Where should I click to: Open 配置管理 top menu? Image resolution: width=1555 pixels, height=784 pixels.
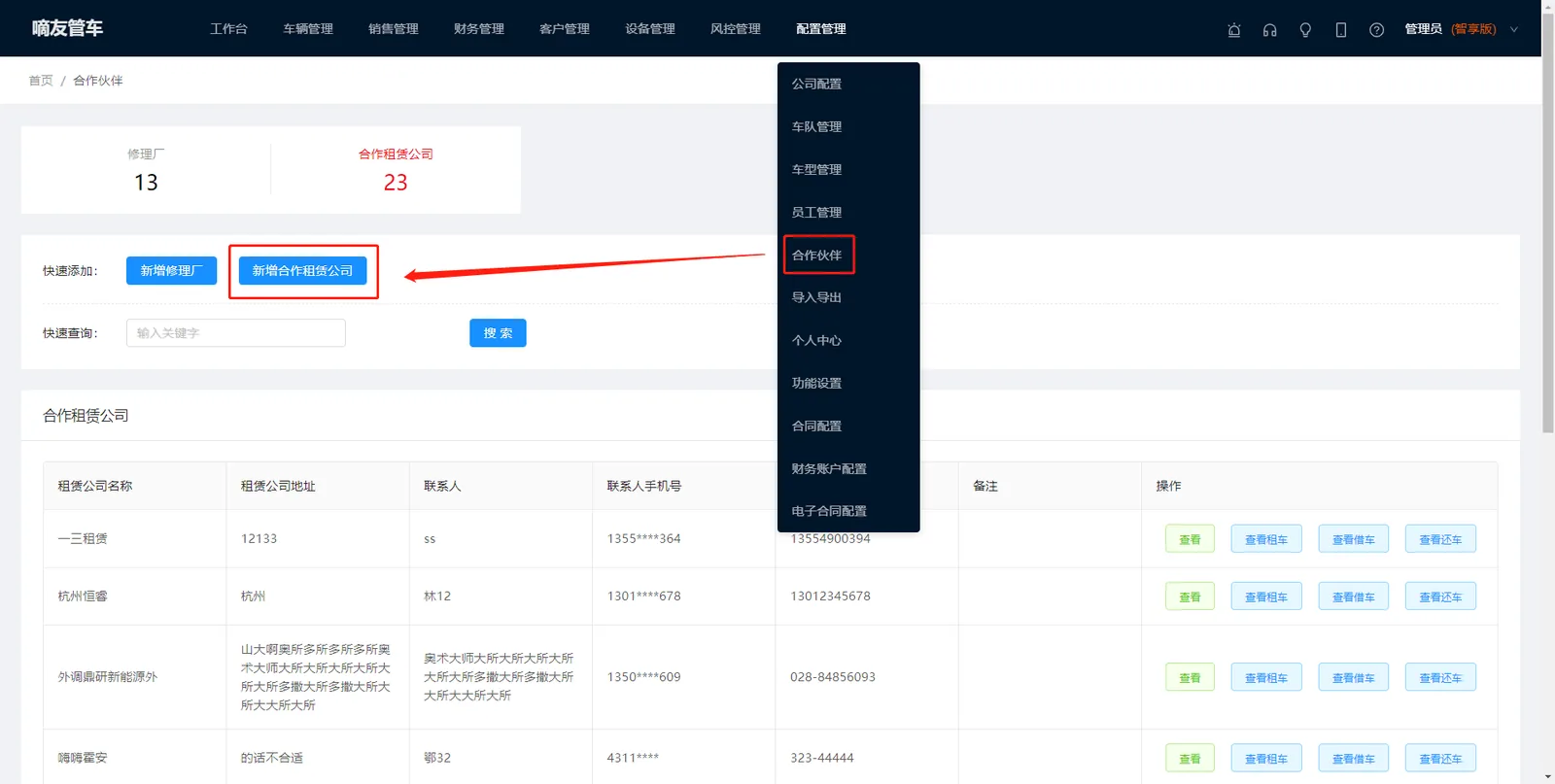[821, 29]
